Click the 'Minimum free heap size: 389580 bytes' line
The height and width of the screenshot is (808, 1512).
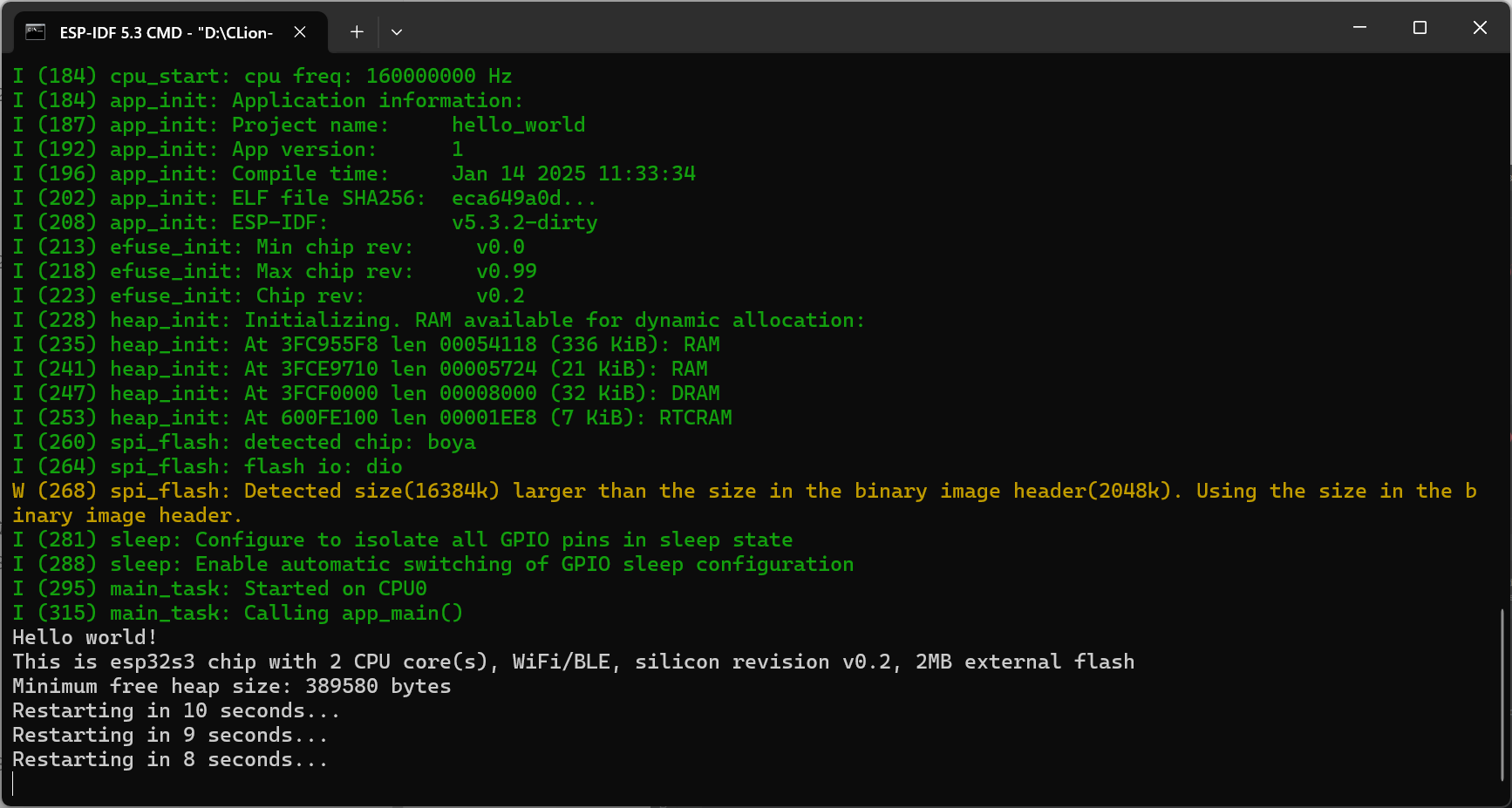point(232,687)
